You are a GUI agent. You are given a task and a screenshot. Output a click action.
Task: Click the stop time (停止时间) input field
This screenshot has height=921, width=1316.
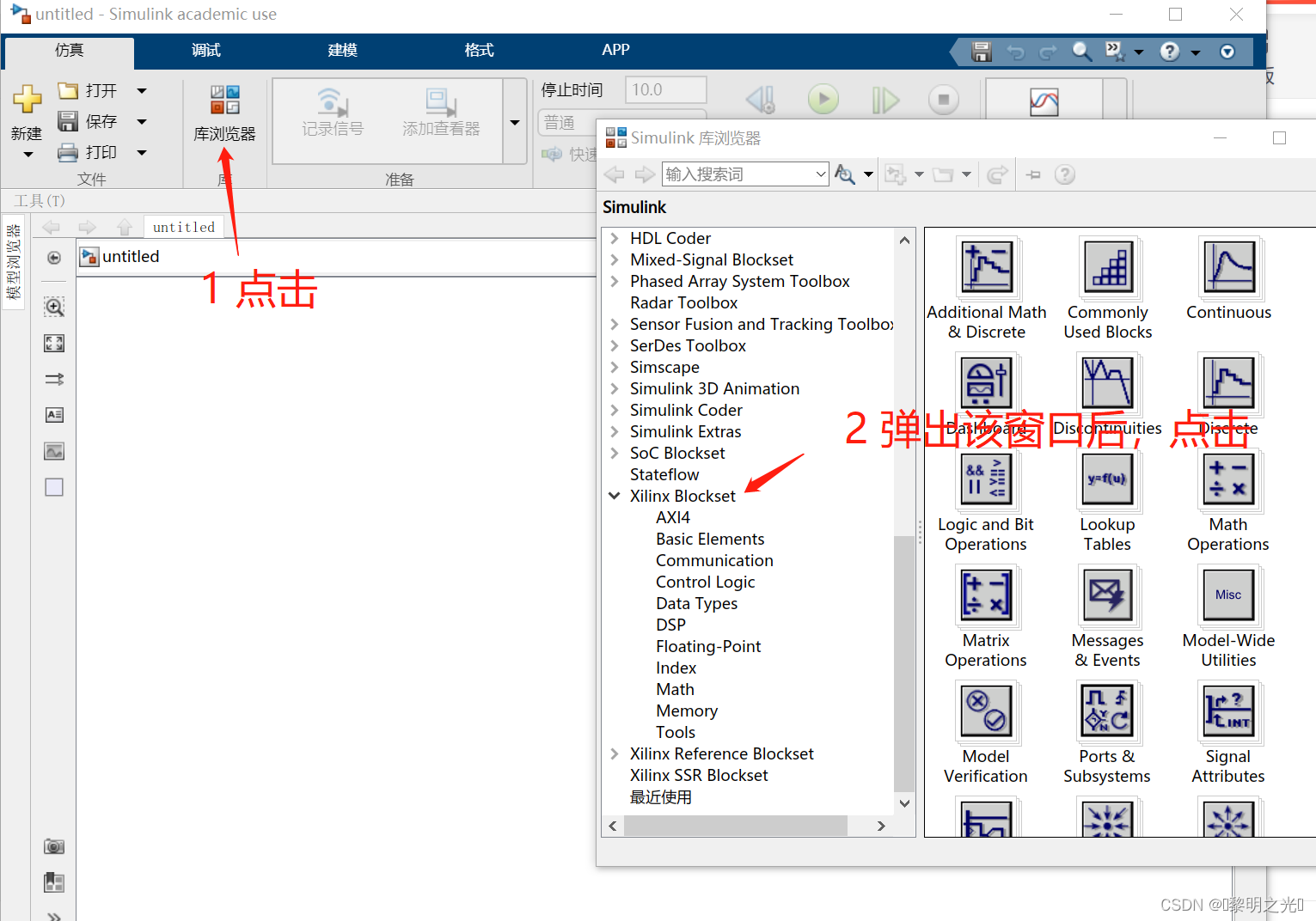(666, 89)
